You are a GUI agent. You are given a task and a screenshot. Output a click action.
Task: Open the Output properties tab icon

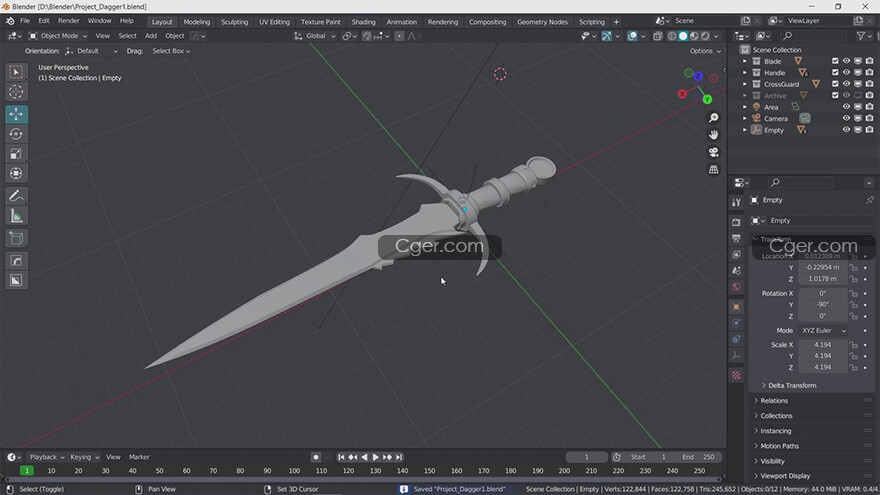pyautogui.click(x=736, y=239)
